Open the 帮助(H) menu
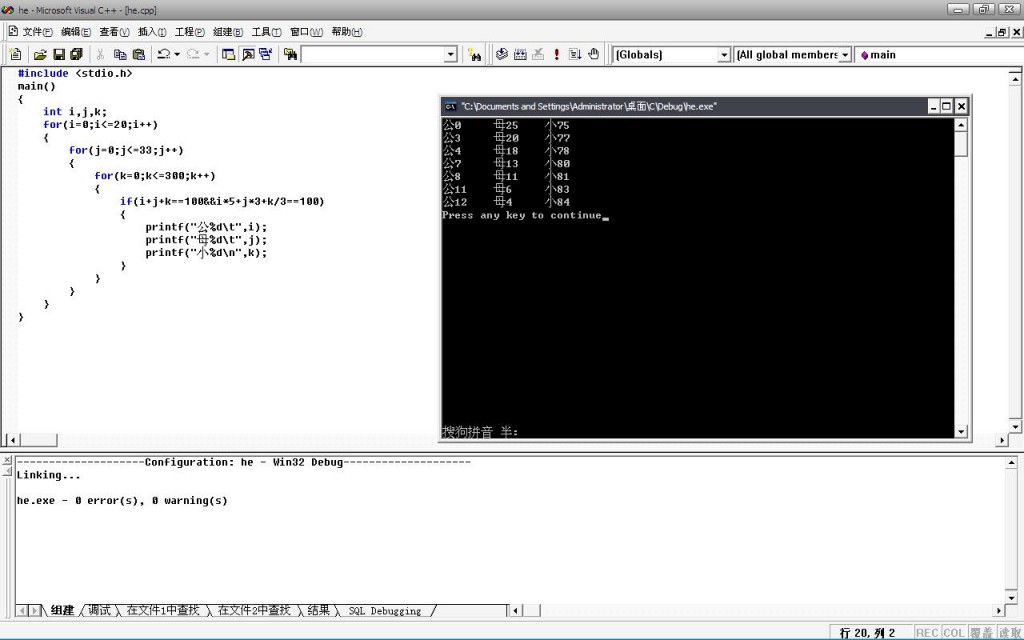Image resolution: width=1024 pixels, height=640 pixels. (x=347, y=32)
